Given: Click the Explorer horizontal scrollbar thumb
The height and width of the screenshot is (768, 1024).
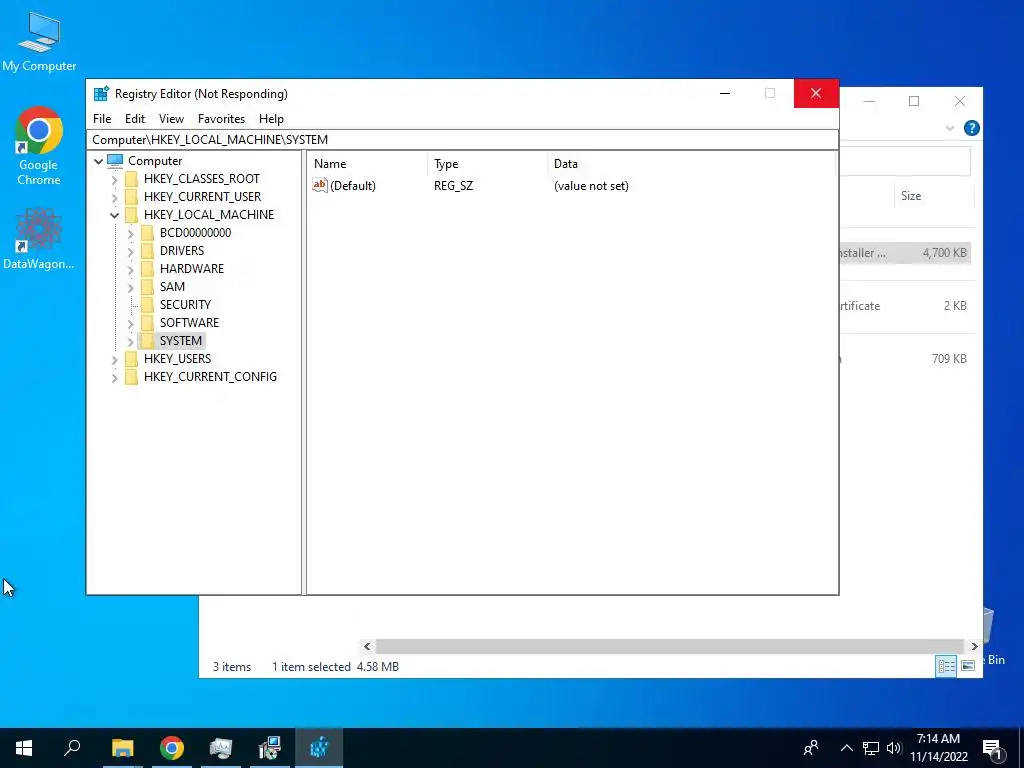Looking at the screenshot, I should pos(670,646).
